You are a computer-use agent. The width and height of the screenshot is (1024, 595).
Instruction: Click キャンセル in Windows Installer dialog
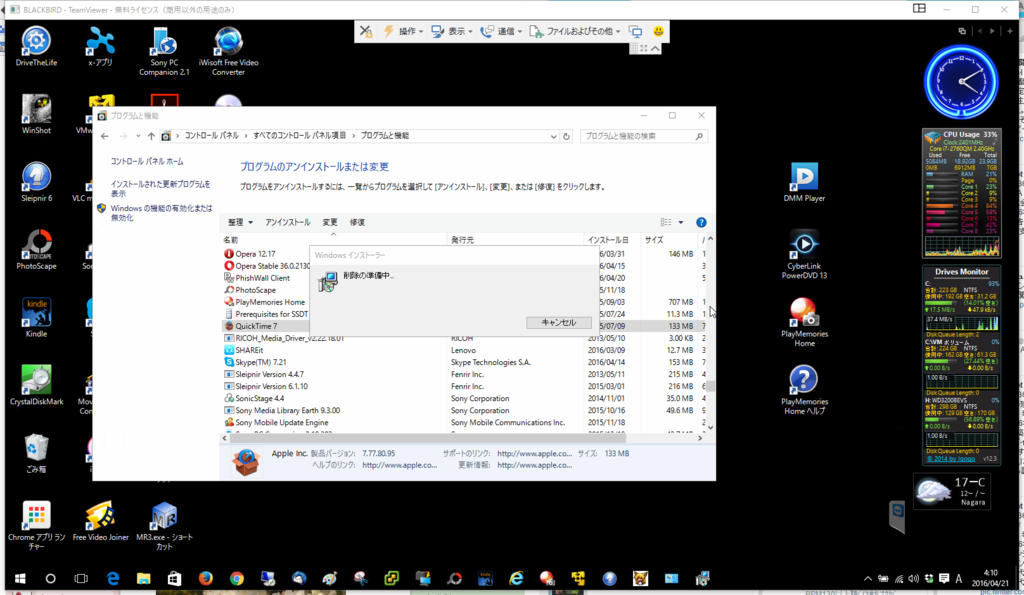558,323
